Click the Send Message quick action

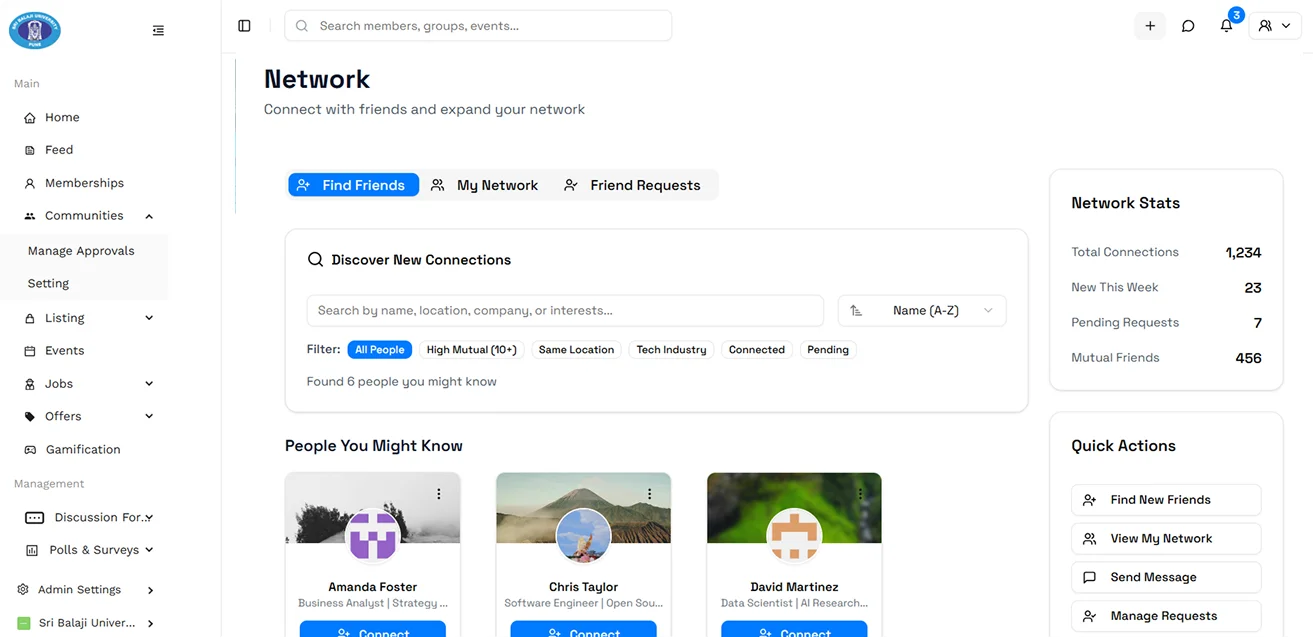(1165, 578)
